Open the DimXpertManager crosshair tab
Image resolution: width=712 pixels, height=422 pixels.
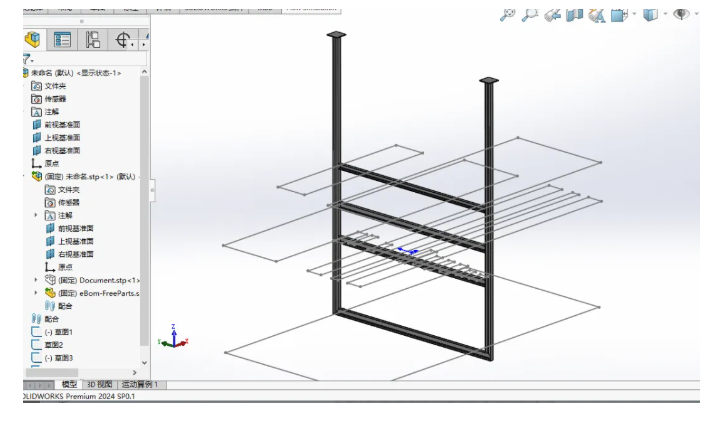(x=124, y=39)
